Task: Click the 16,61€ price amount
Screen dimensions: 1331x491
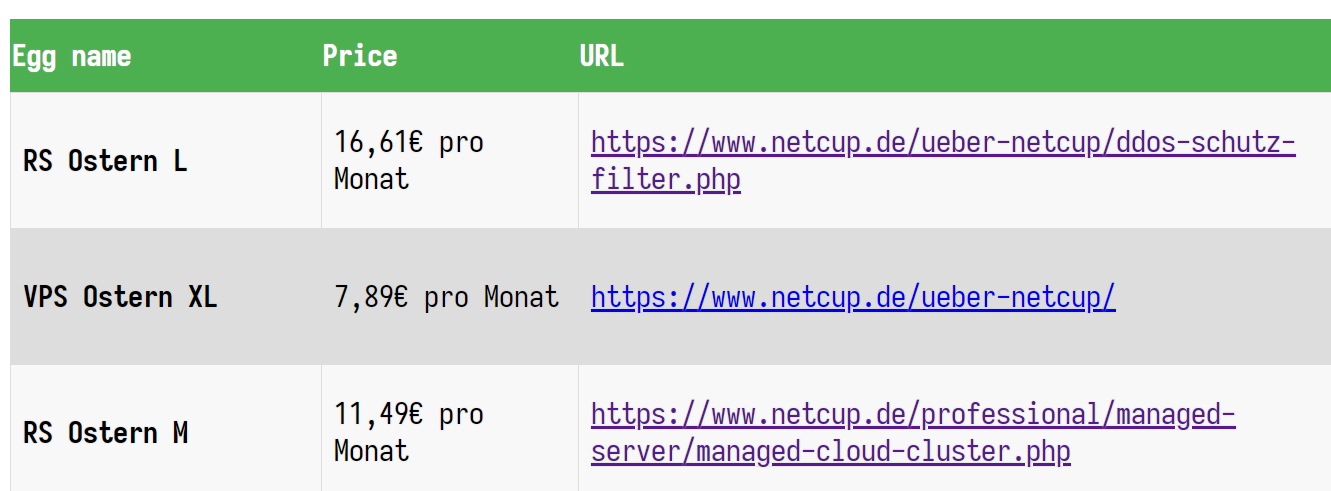Action: tap(379, 143)
